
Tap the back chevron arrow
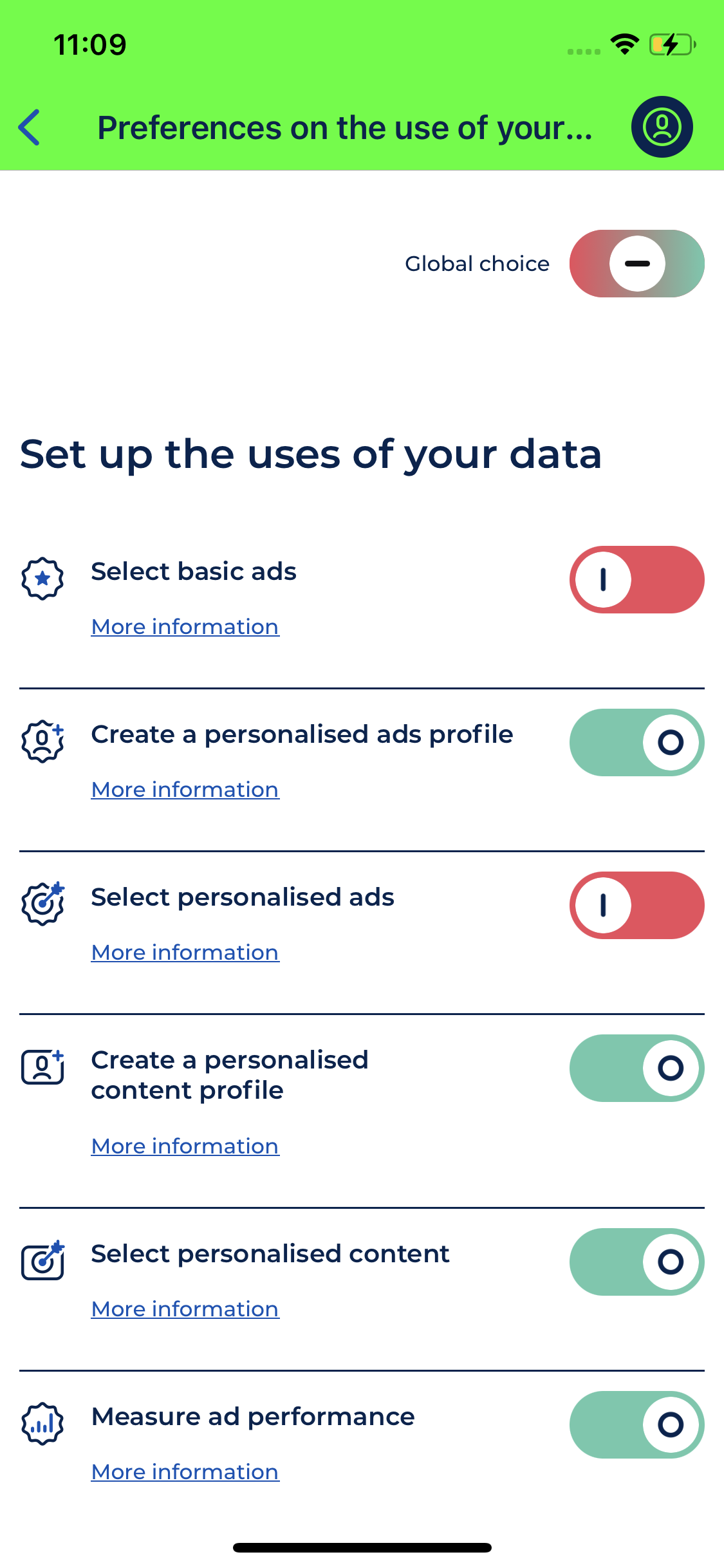tap(30, 127)
